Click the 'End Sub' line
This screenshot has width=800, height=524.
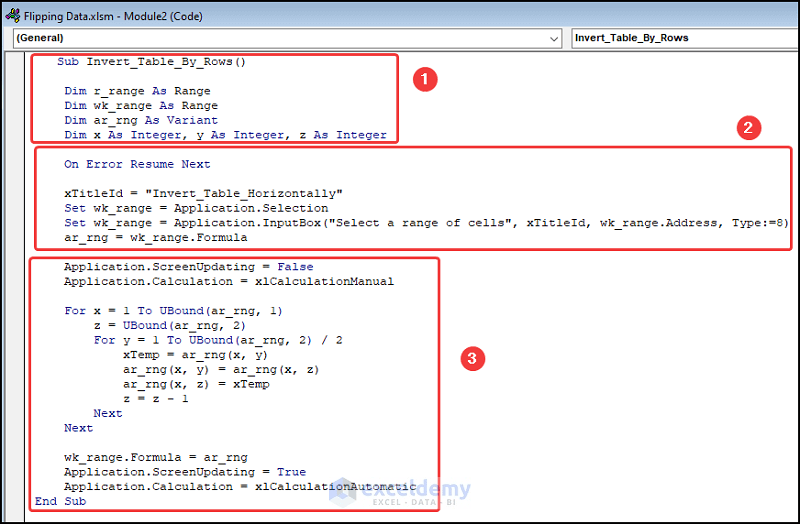(61, 502)
